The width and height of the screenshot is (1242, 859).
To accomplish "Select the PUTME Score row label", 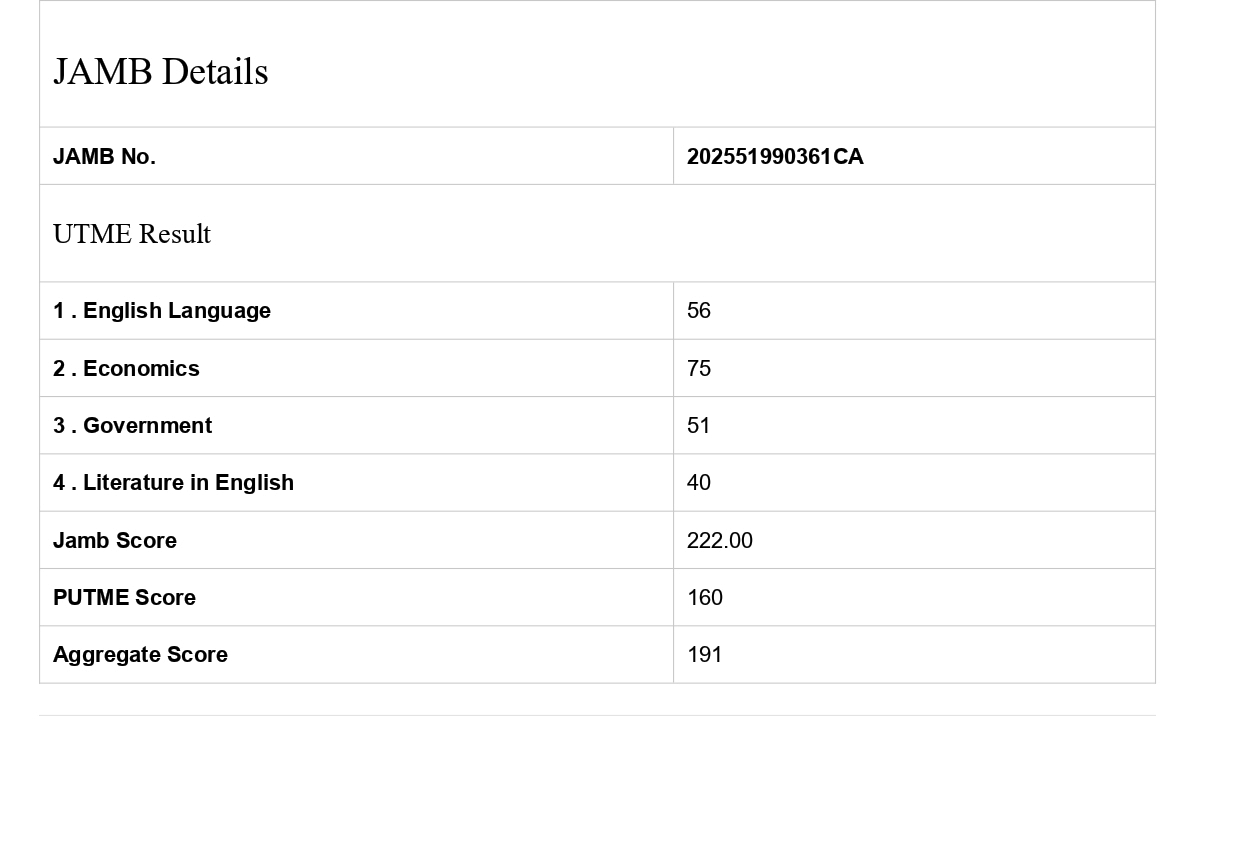I will [x=124, y=598].
